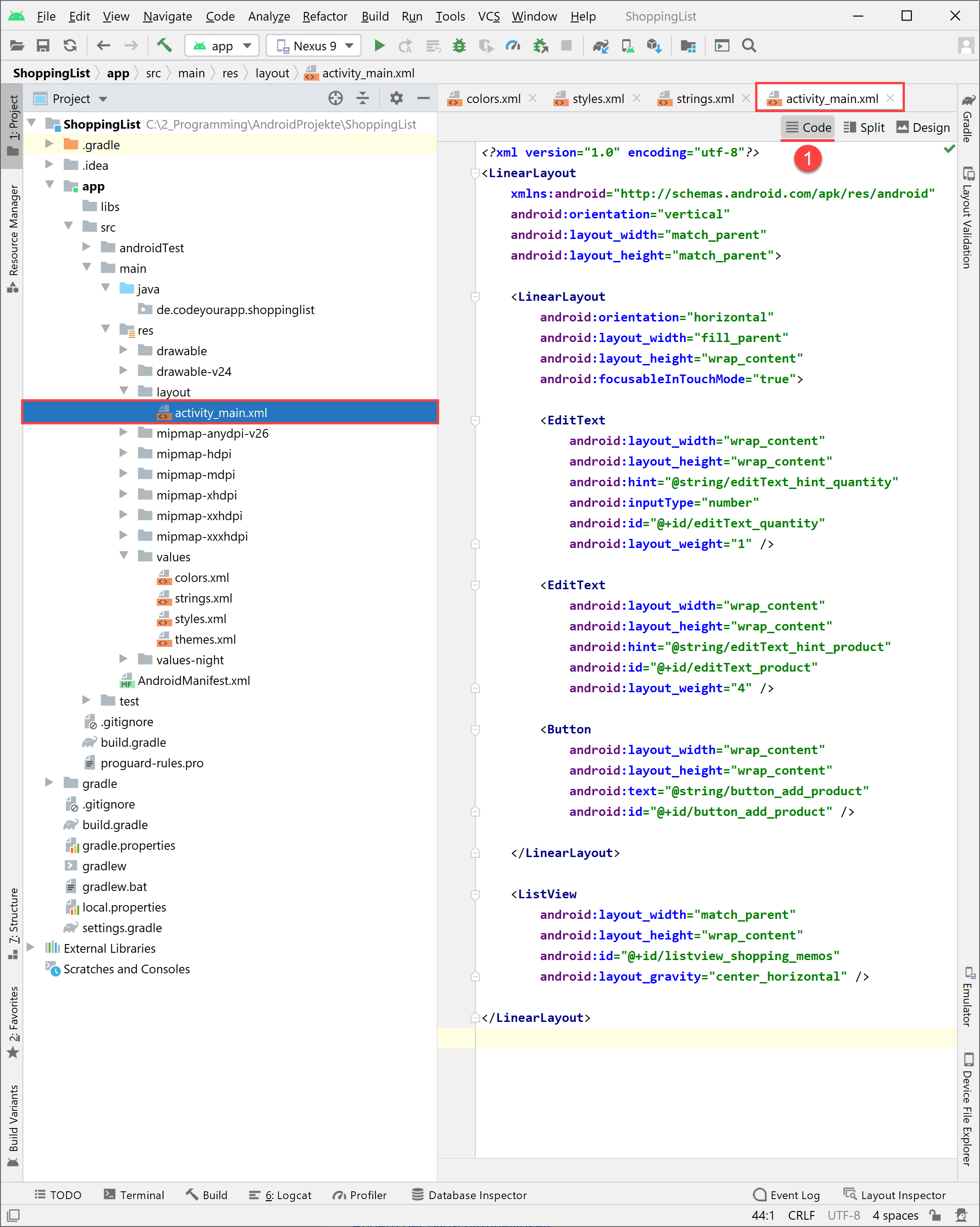Screen dimensions: 980x1227
Task: Toggle the Layout Validation side panel
Action: pos(968,217)
